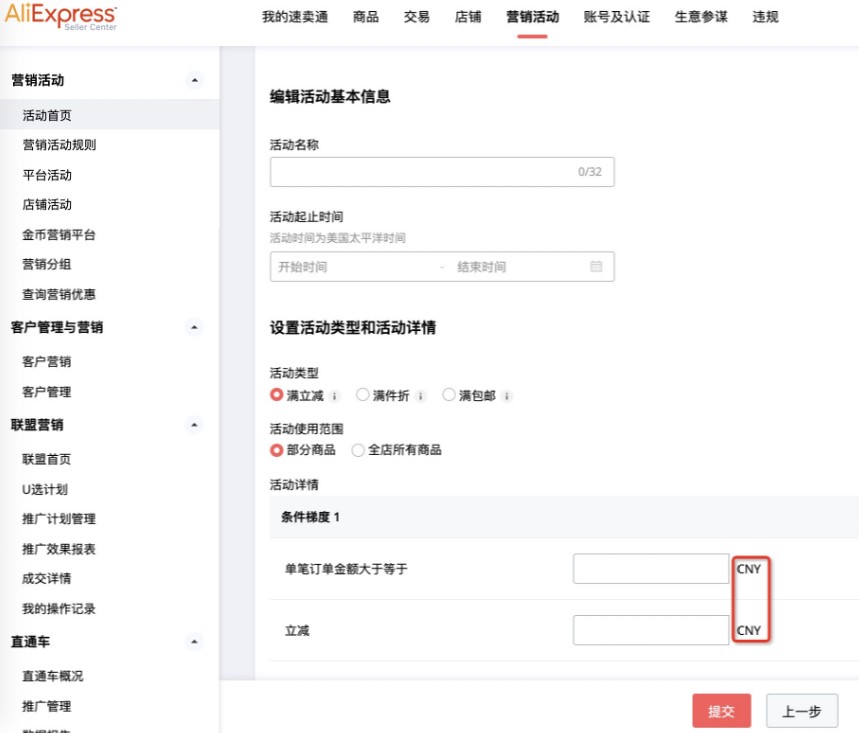Screen dimensions: 859x733
Task: Click the 设置活动类型和活动详情 heading
Action: click(x=353, y=328)
